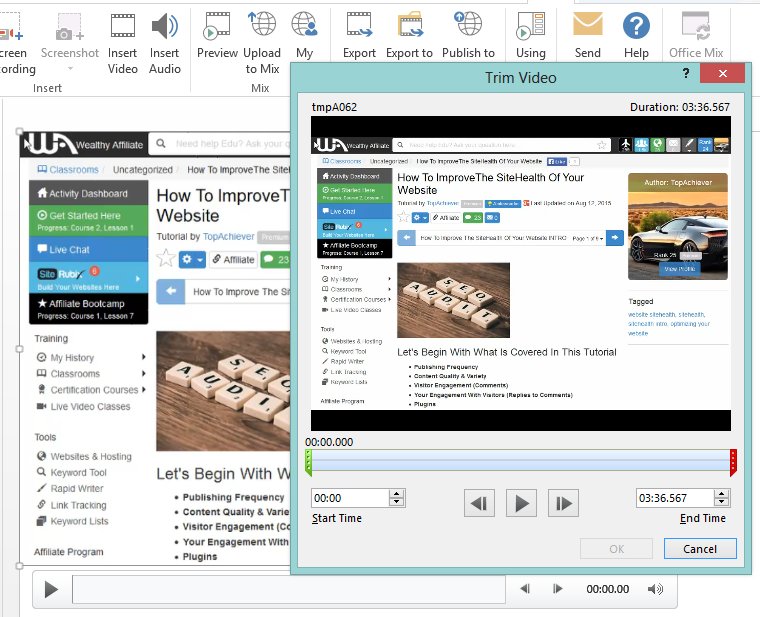Click Get Started Here in slide video

88,221
